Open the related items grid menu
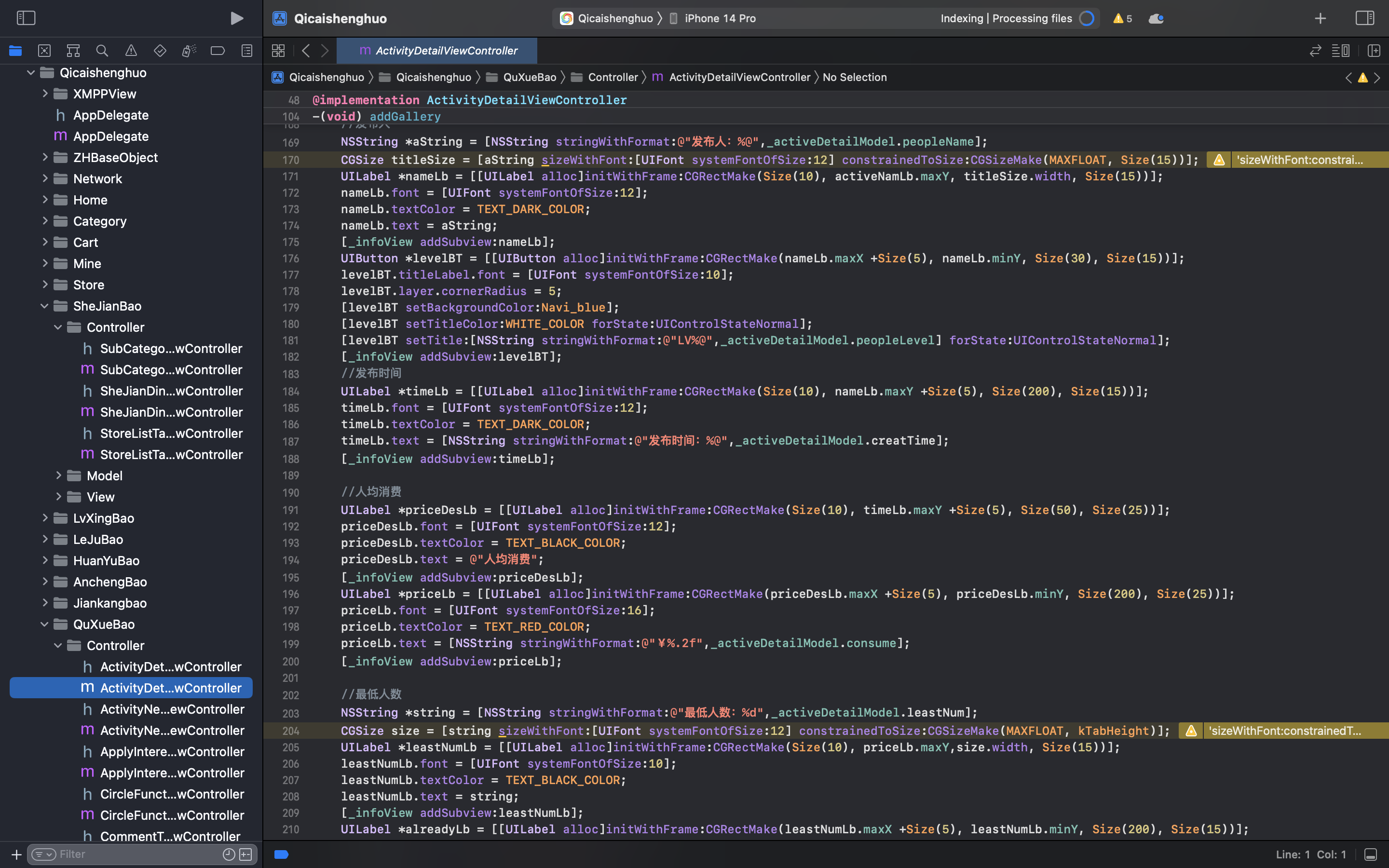The width and height of the screenshot is (1389, 868). tap(278, 51)
